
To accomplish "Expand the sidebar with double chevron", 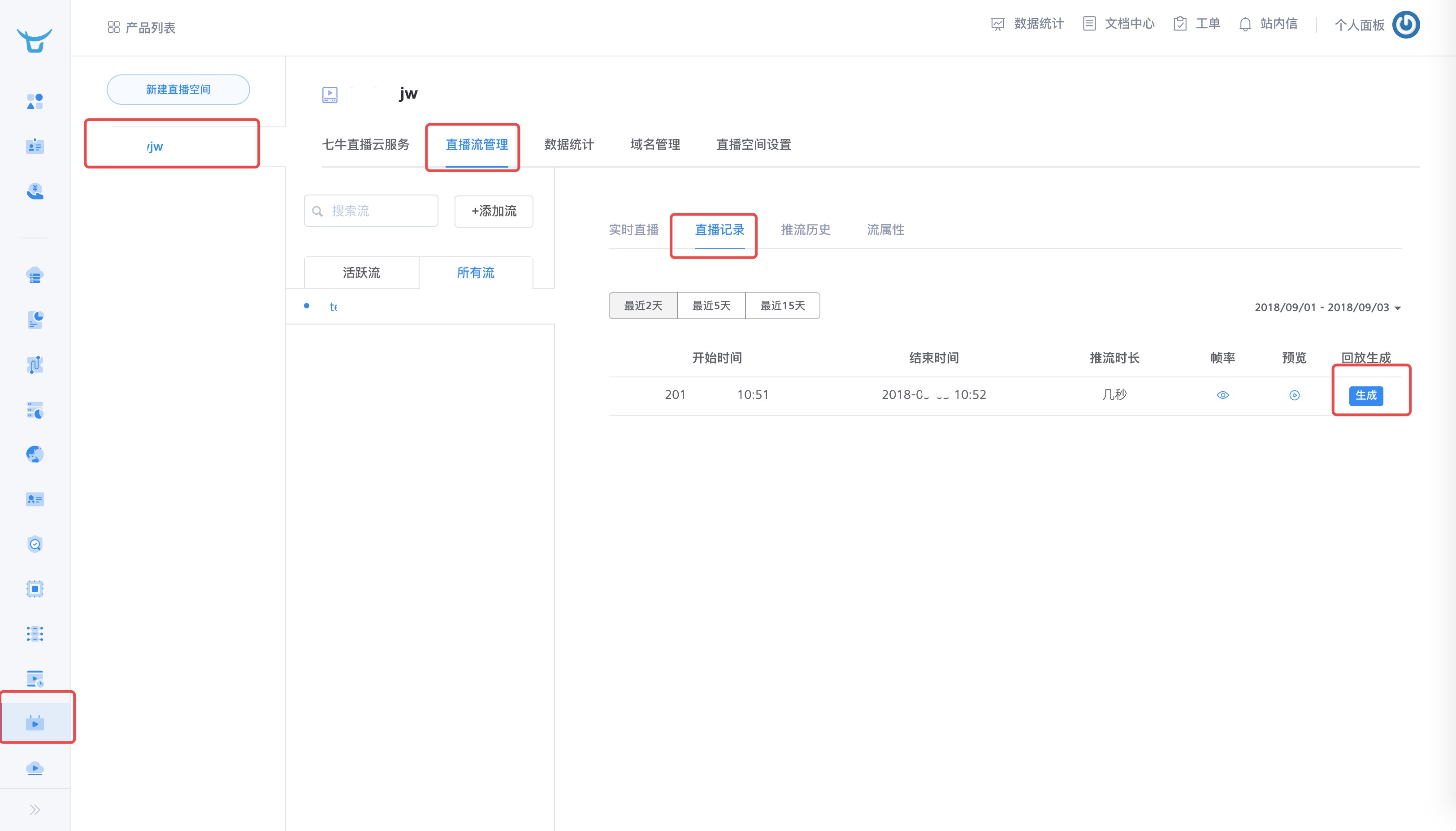I will click(x=35, y=809).
